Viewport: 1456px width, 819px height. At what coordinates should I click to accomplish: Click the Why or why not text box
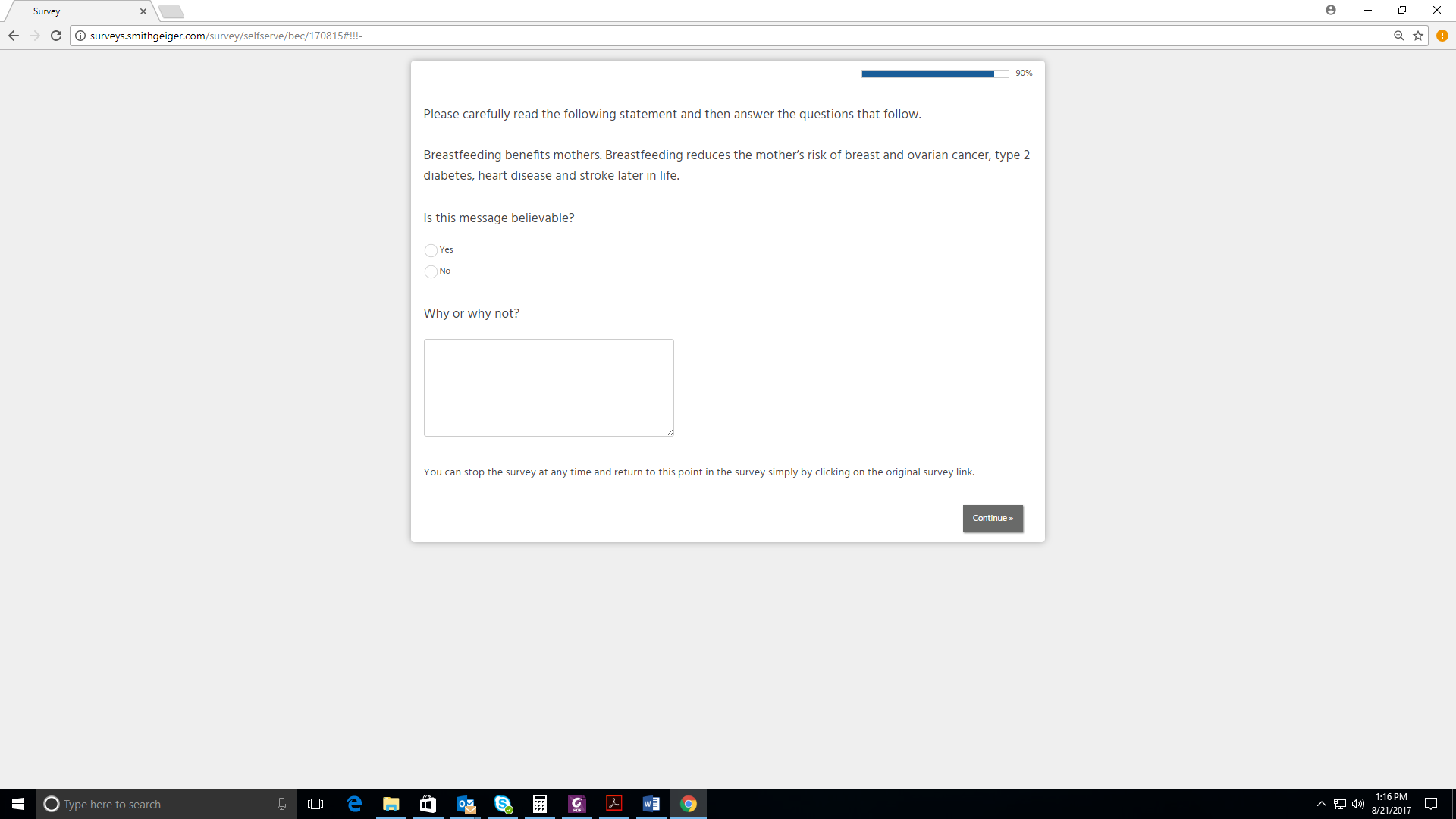[x=548, y=388]
